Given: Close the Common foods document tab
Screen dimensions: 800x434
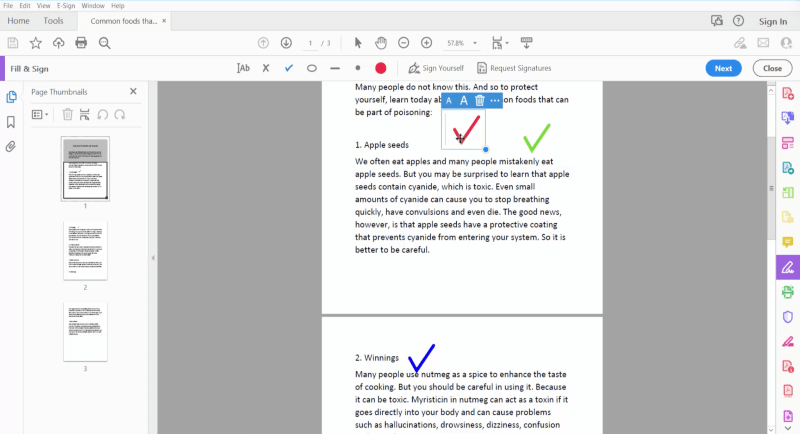Looking at the screenshot, I should pos(164,21).
